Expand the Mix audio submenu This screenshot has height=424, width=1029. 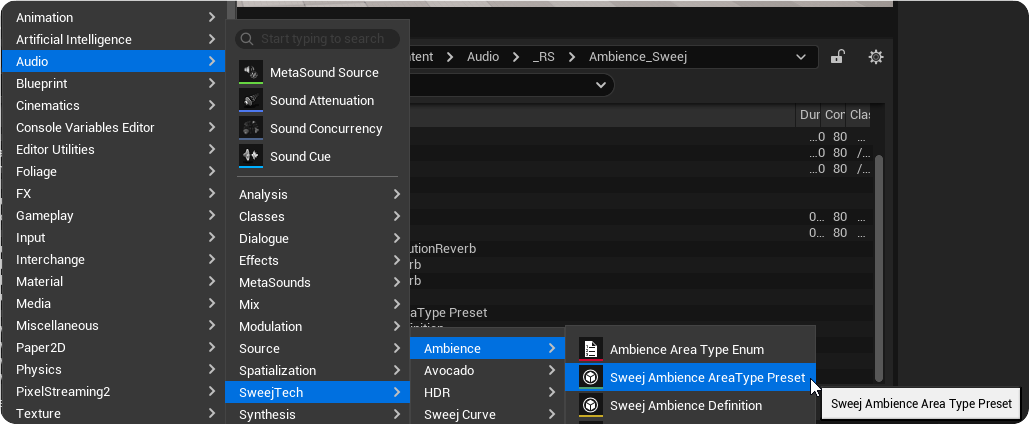[x=318, y=305]
